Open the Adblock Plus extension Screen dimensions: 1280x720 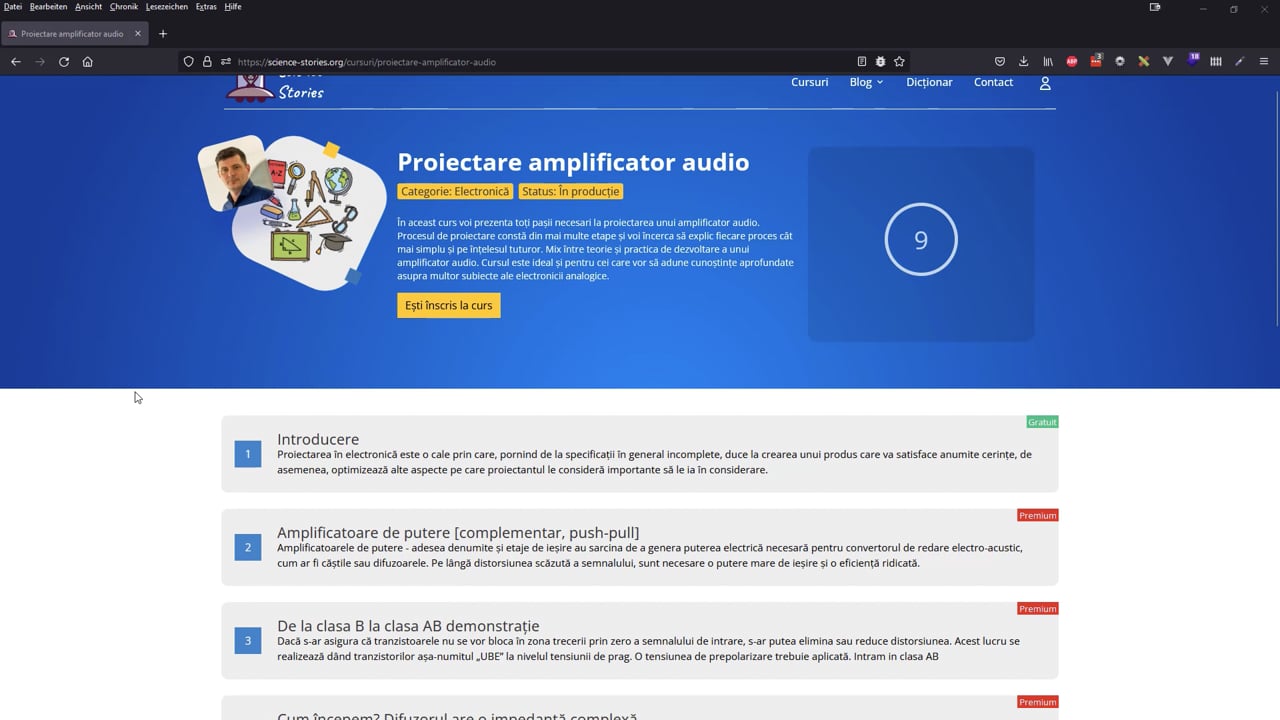1072,62
